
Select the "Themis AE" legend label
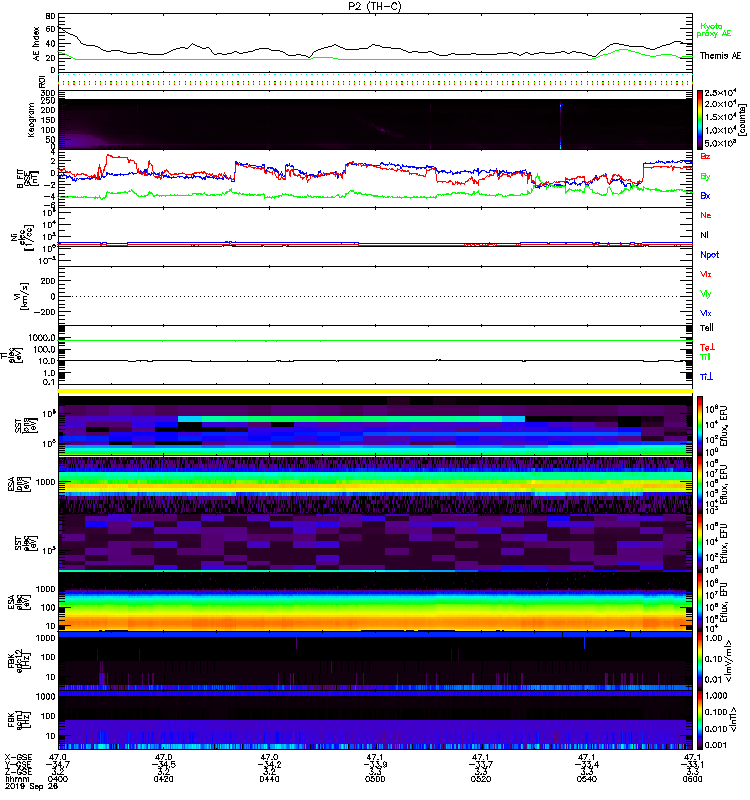pos(720,56)
